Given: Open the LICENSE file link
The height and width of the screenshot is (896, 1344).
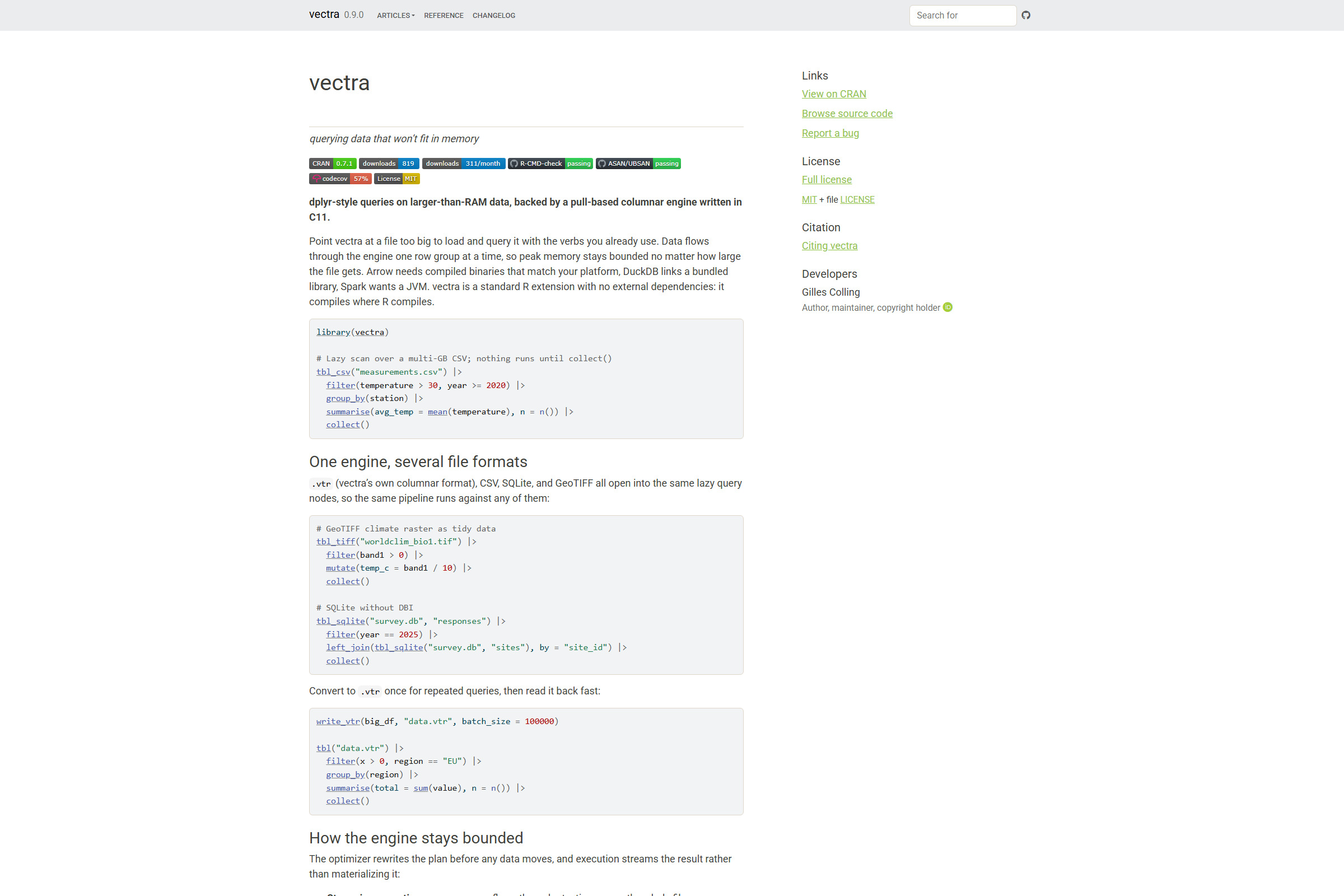Looking at the screenshot, I should pos(857,199).
